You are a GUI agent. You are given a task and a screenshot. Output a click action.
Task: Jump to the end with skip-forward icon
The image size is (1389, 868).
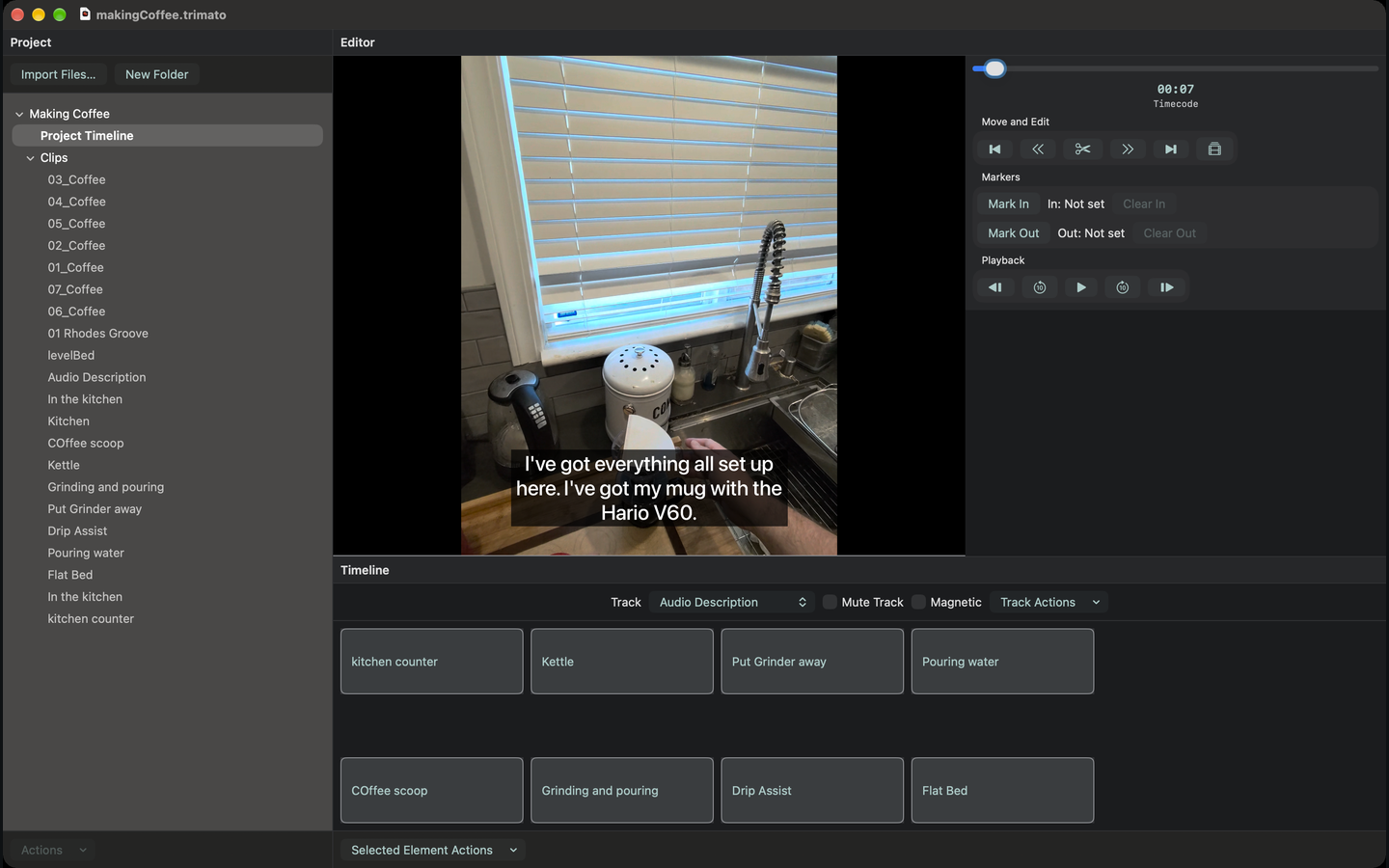click(x=1171, y=149)
